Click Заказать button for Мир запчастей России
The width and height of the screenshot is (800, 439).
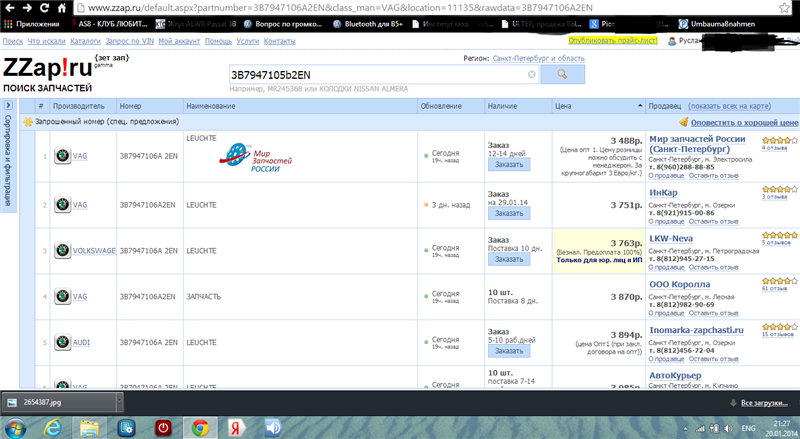509,164
